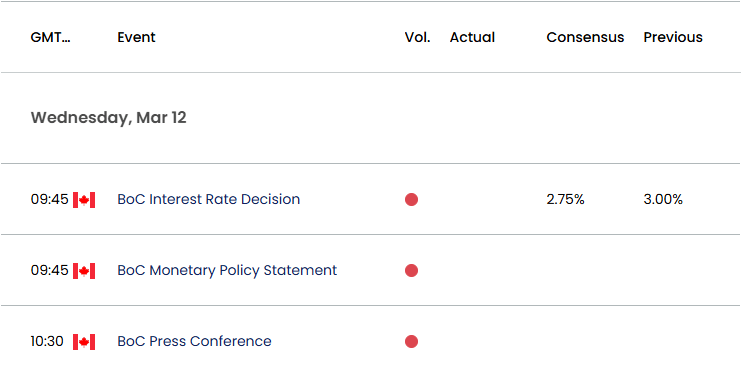The height and width of the screenshot is (368, 742).
Task: Click the Event column header
Action: (136, 37)
